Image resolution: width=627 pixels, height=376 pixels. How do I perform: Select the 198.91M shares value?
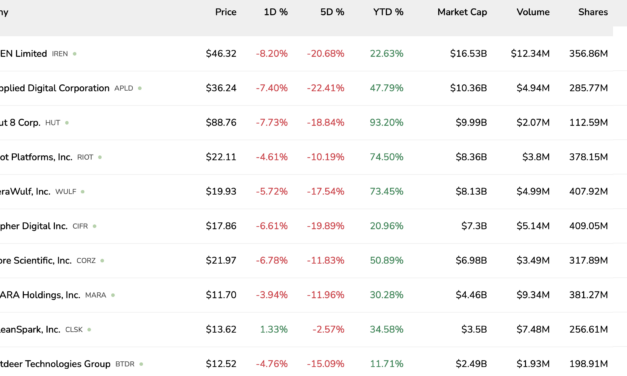(x=589, y=364)
